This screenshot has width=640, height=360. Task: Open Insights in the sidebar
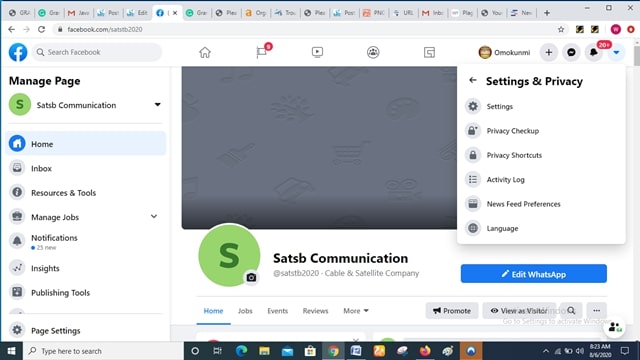click(x=86, y=268)
